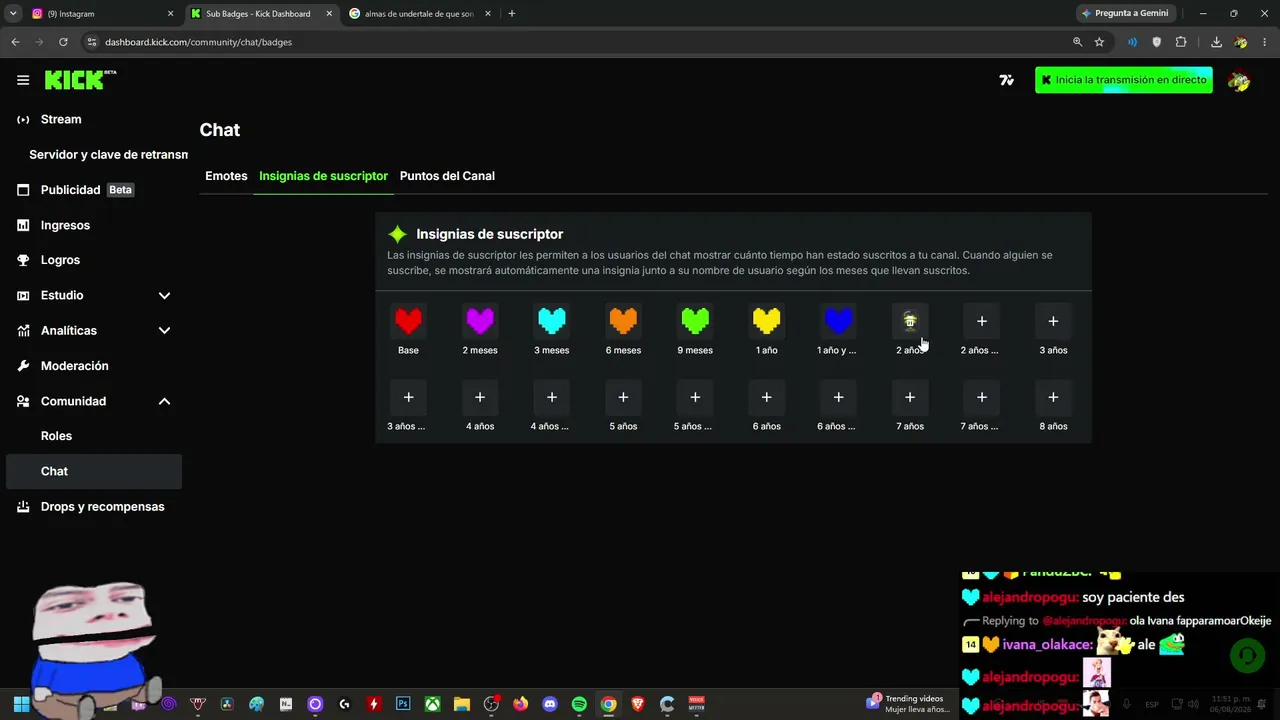Close the Instagram browser tab
The image size is (1280, 720).
(x=170, y=14)
